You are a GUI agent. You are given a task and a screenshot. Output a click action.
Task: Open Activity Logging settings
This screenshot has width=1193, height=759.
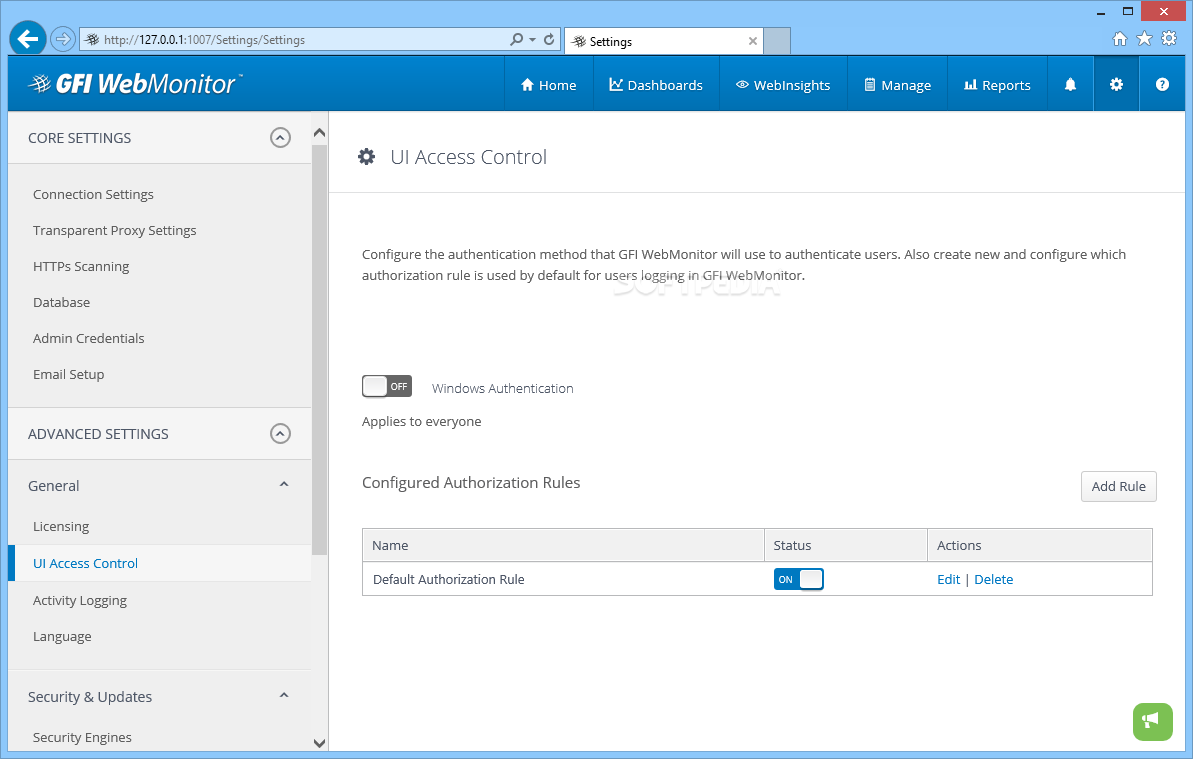click(80, 600)
